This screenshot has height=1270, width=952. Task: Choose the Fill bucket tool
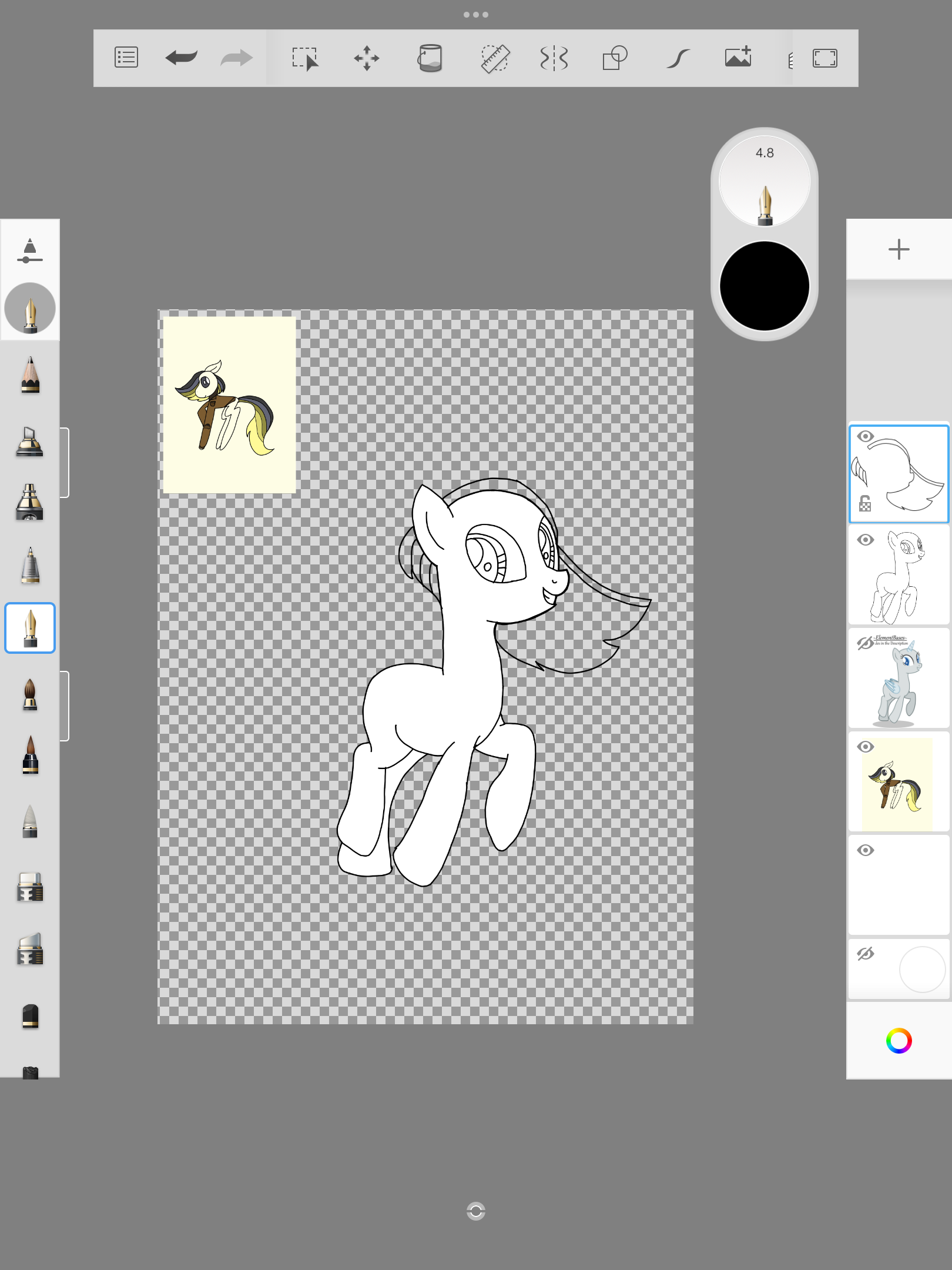[430, 58]
